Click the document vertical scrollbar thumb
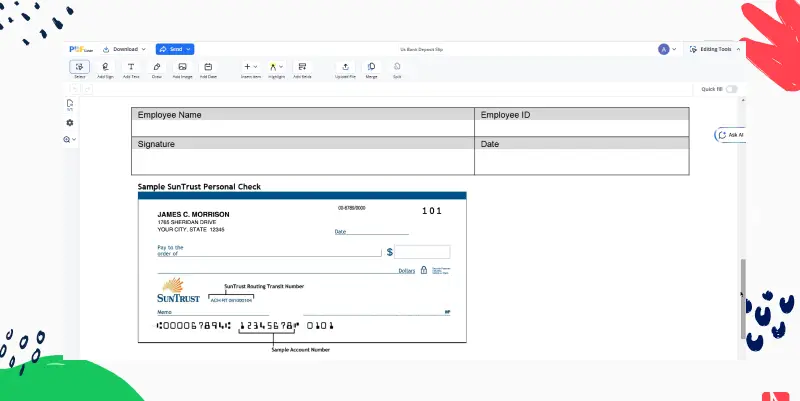This screenshot has height=401, width=800. pos(743,298)
